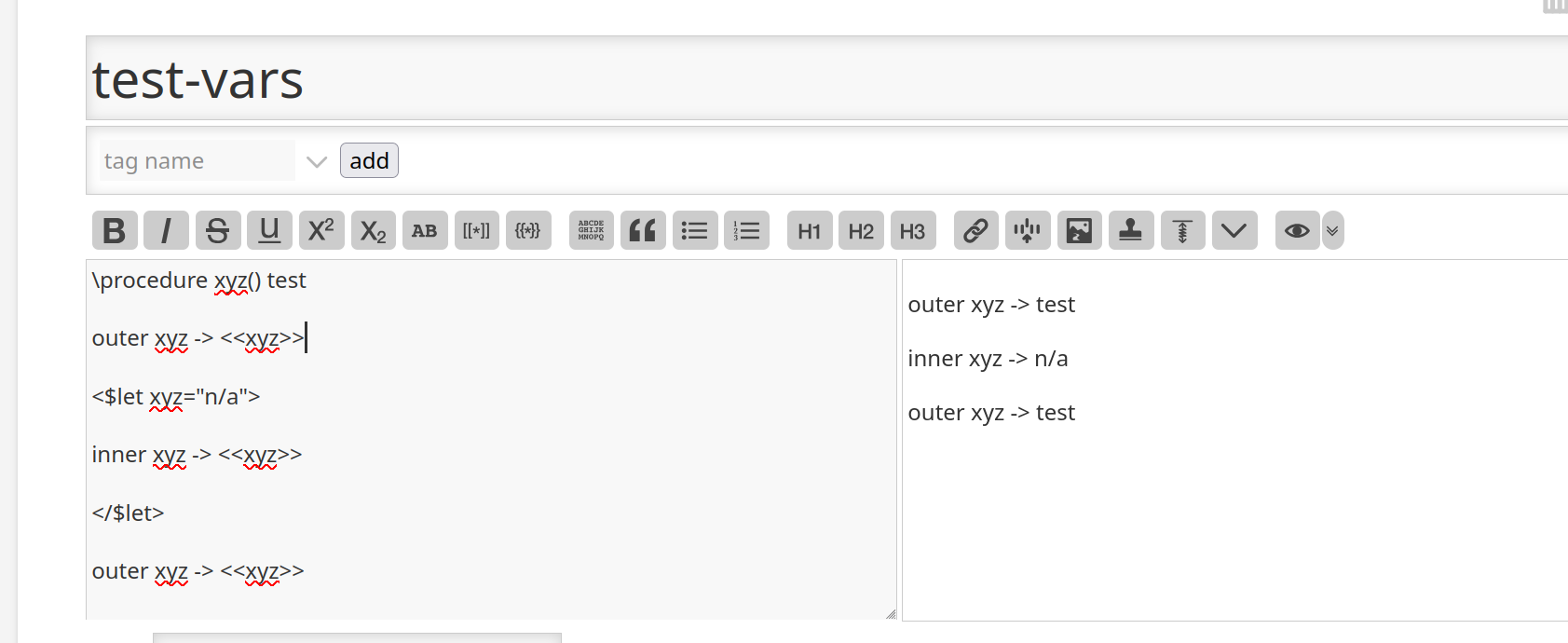This screenshot has height=643, width=1568.
Task: Open the tag name dropdown chevron
Action: click(317, 161)
